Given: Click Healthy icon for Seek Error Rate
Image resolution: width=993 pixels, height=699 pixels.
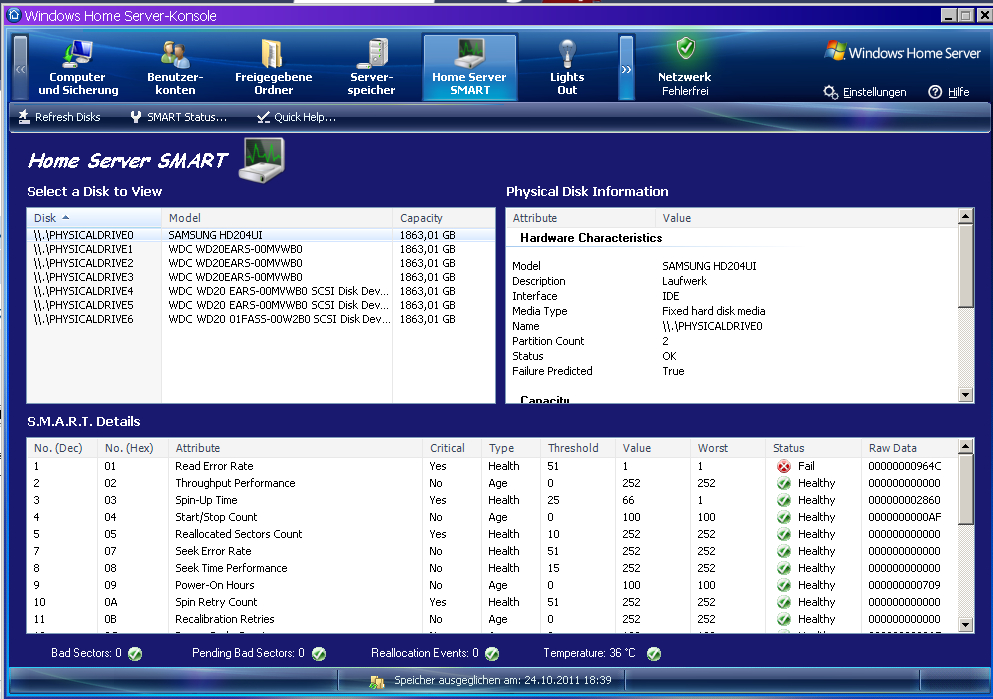Looking at the screenshot, I should tap(784, 551).
